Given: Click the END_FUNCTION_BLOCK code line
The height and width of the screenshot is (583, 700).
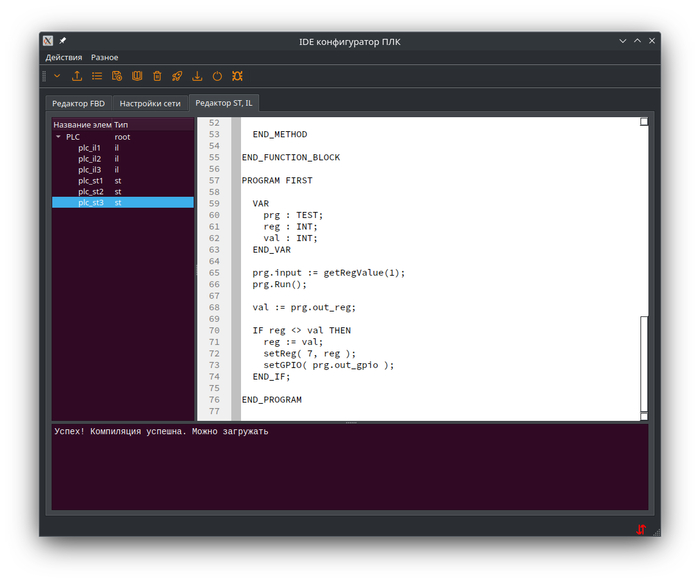Looking at the screenshot, I should pos(291,157).
